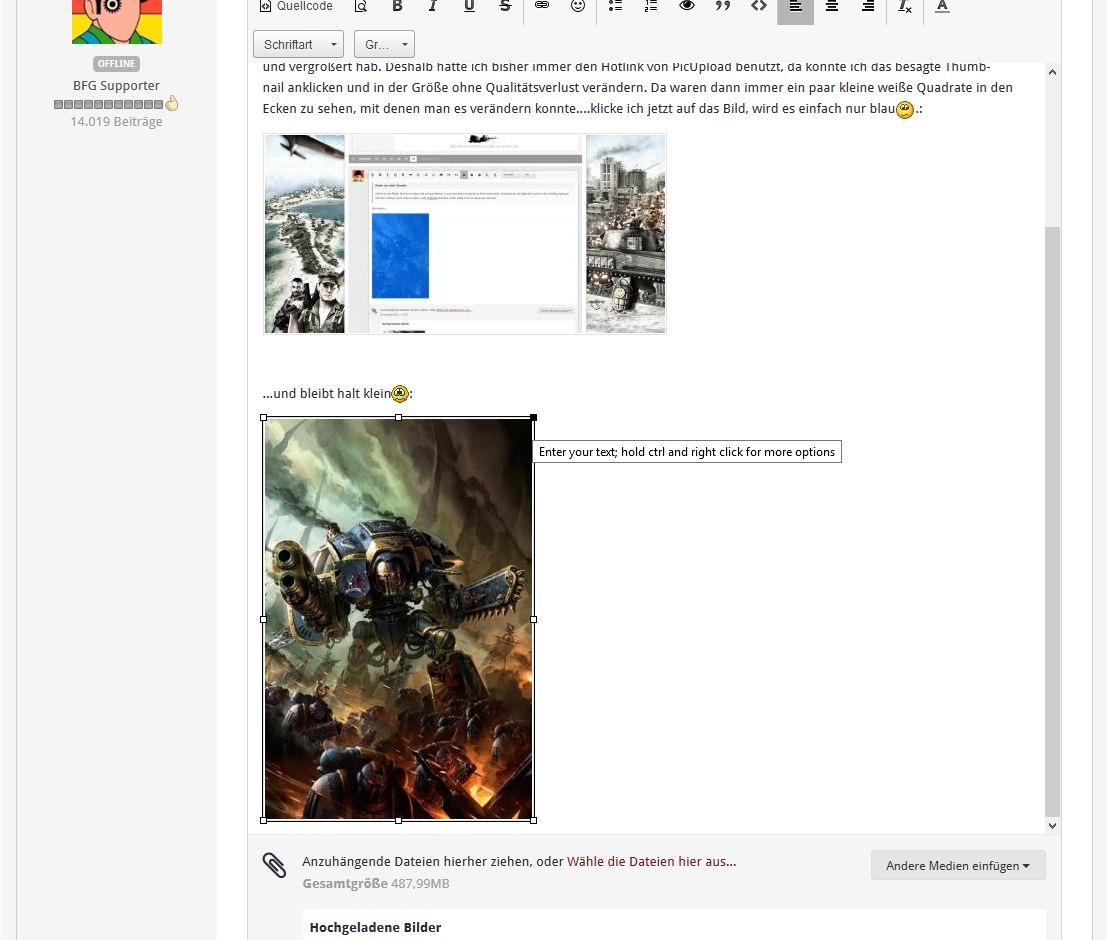Open Andere Medien einfügen dropdown
This screenshot has width=1107, height=940.
pyautogui.click(x=958, y=866)
